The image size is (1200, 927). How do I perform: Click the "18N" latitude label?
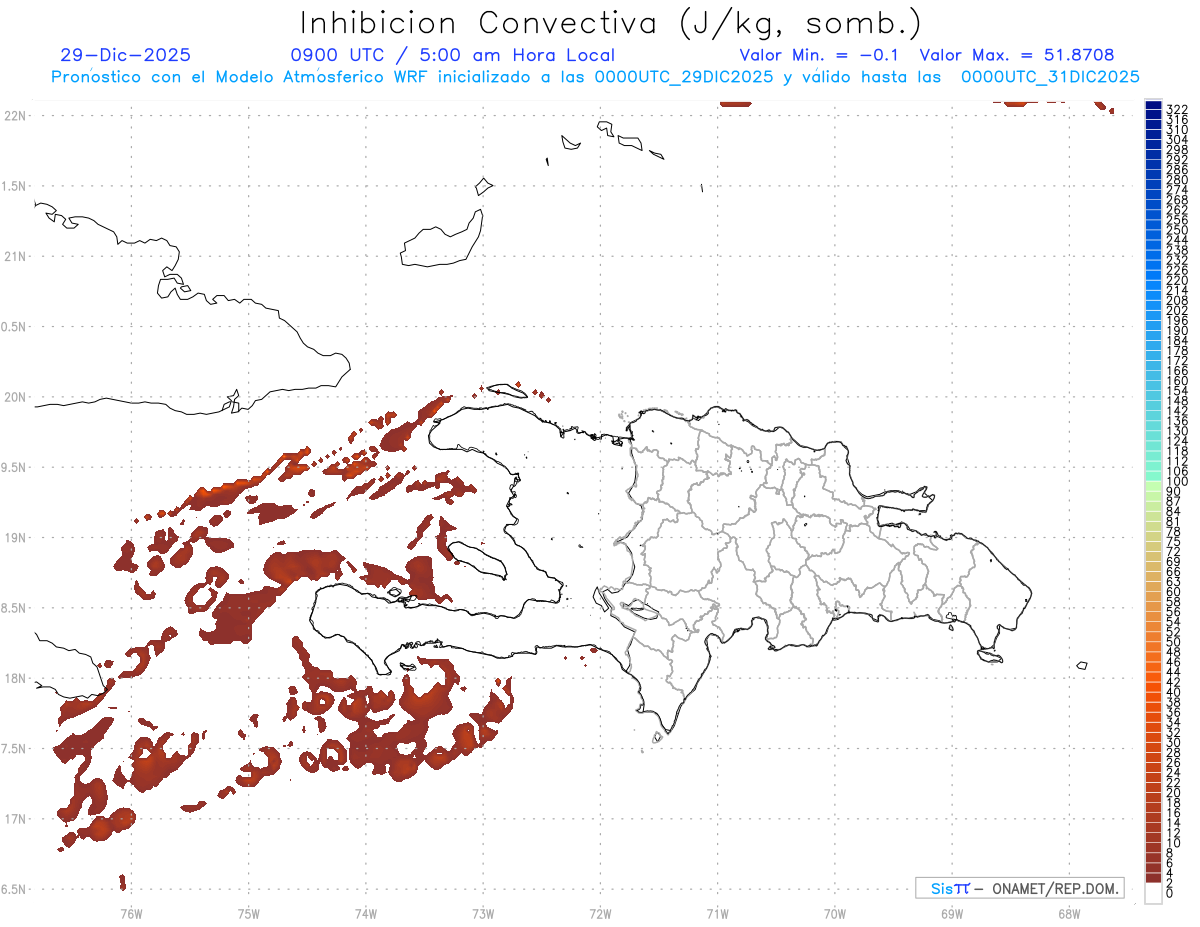point(15,679)
